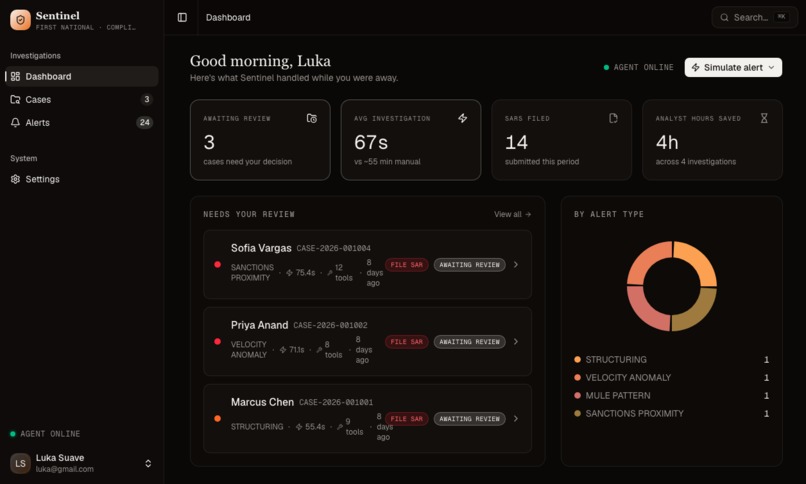Click the LS user avatar
This screenshot has height=484, width=806.
coord(21,463)
